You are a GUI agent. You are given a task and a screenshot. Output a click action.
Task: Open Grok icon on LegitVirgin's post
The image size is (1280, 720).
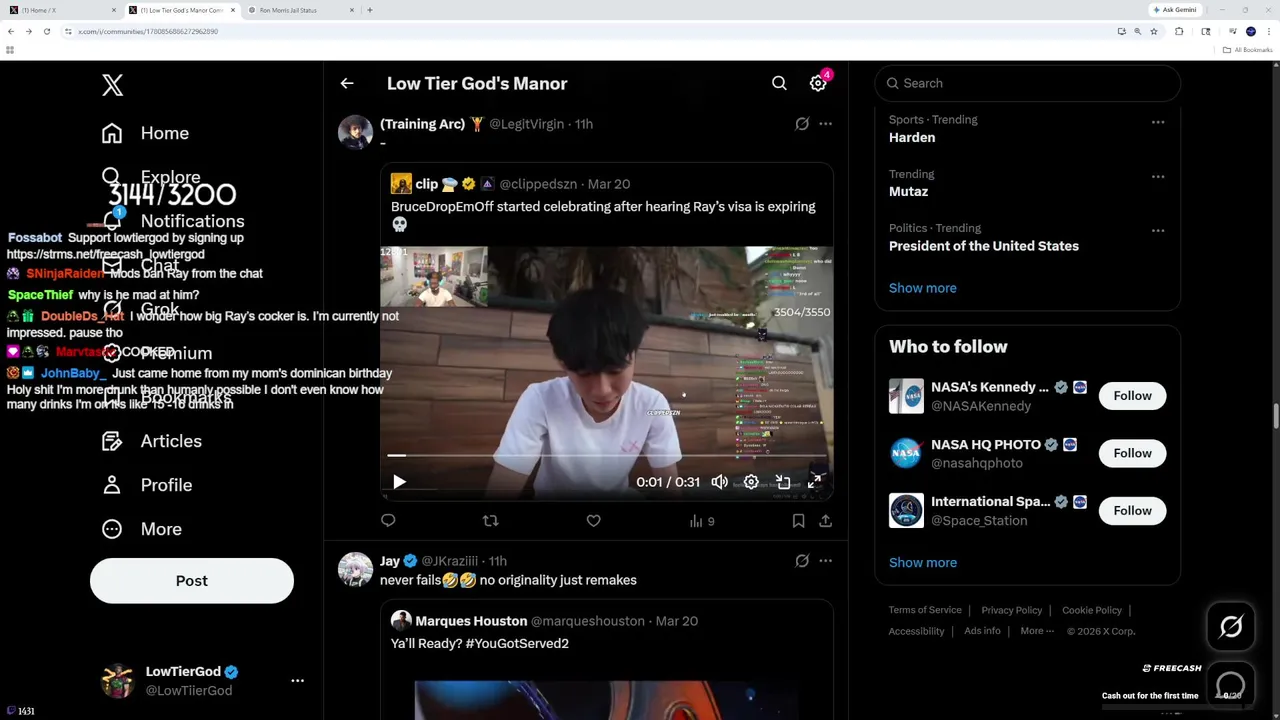[802, 124]
